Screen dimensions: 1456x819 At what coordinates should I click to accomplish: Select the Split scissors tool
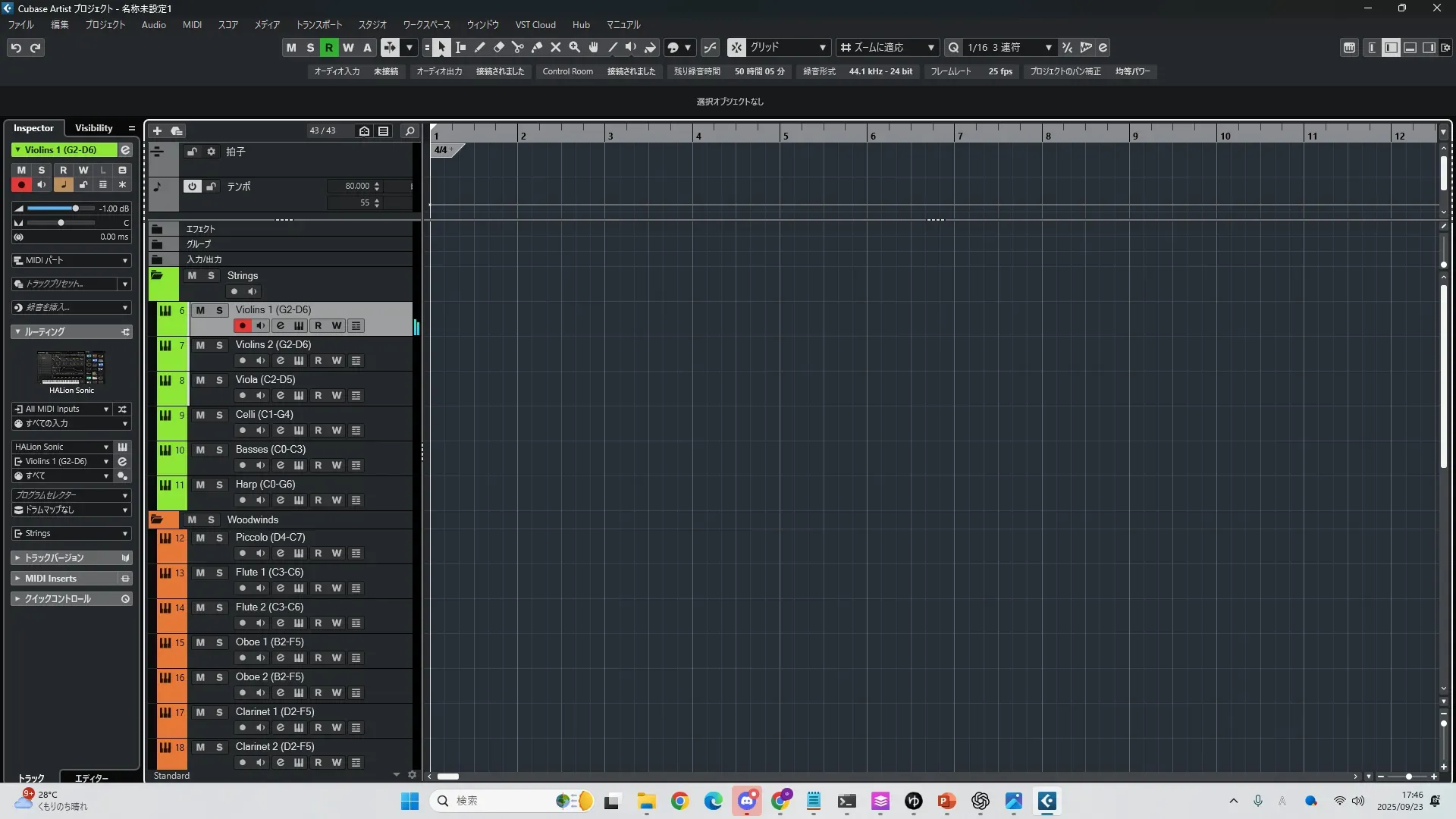pyautogui.click(x=518, y=48)
